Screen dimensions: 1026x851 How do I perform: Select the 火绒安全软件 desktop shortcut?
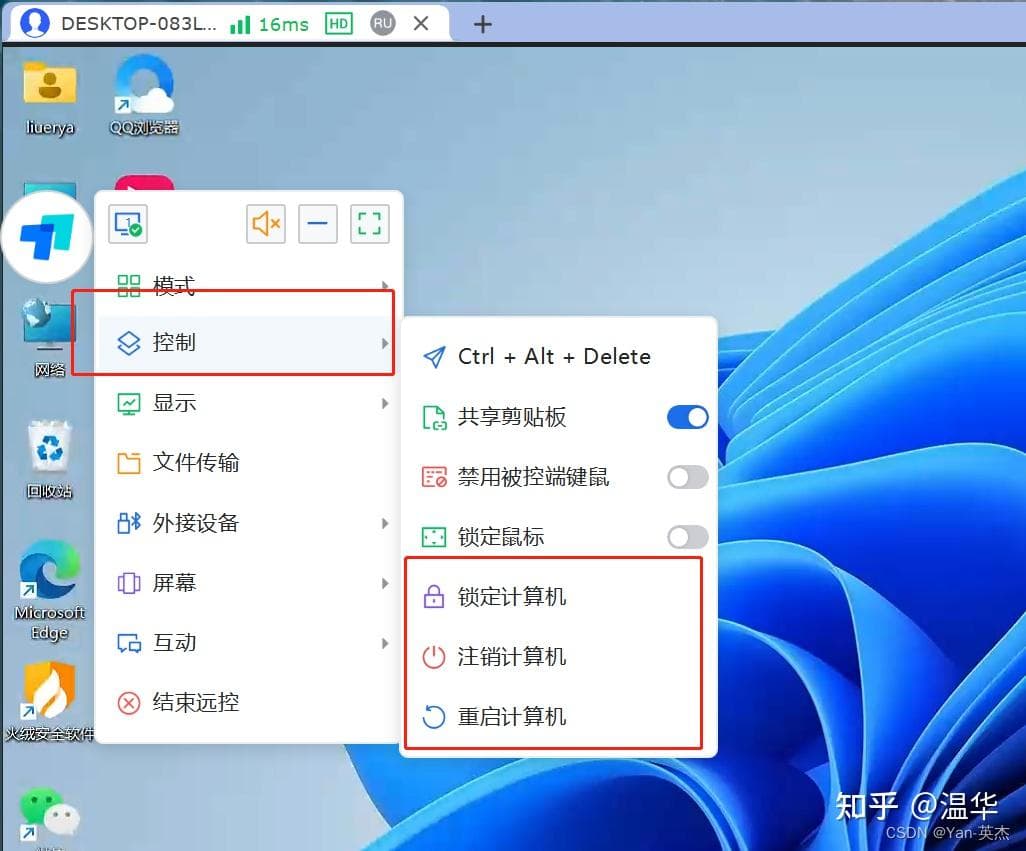point(50,701)
